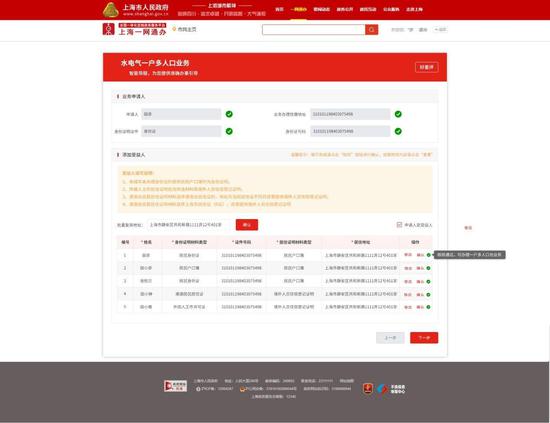
Task: Click the police record badge icon in the footer
Action: [242, 389]
